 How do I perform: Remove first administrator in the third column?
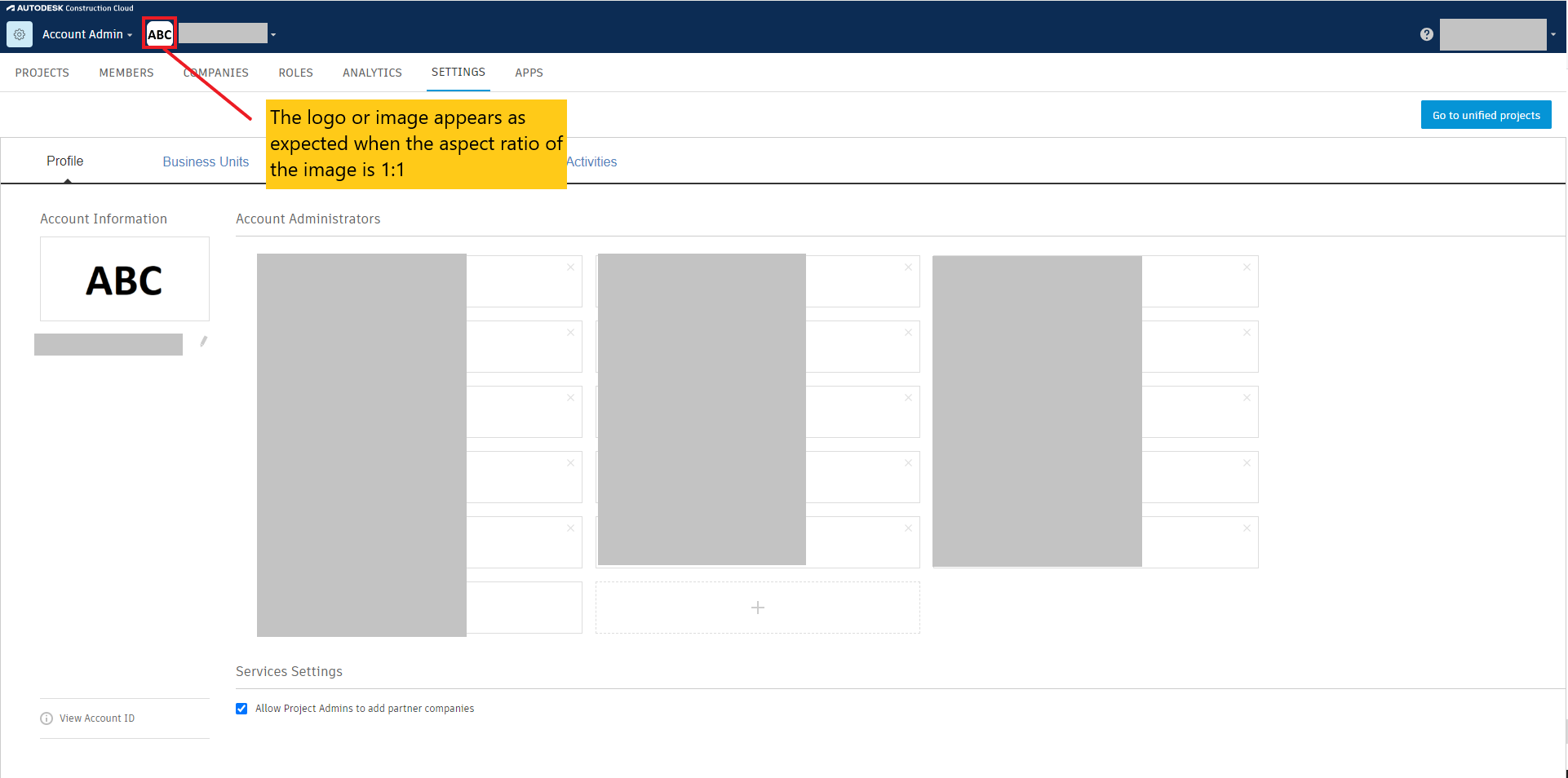pos(1247,267)
